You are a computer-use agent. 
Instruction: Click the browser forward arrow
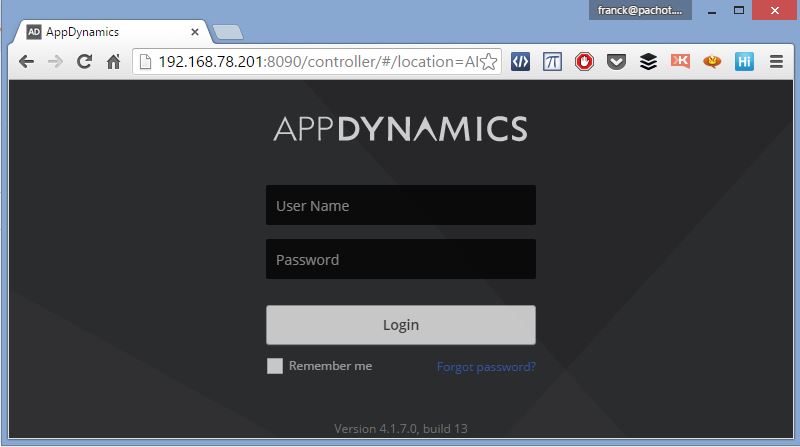click(x=55, y=62)
